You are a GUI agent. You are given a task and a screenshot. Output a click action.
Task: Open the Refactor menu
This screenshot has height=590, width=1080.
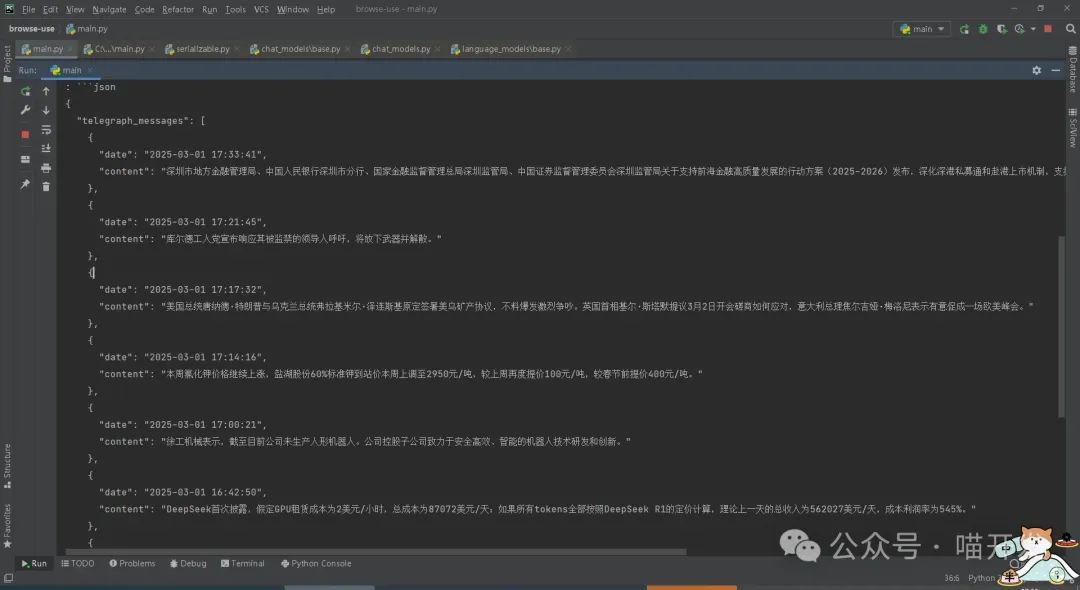click(x=178, y=9)
